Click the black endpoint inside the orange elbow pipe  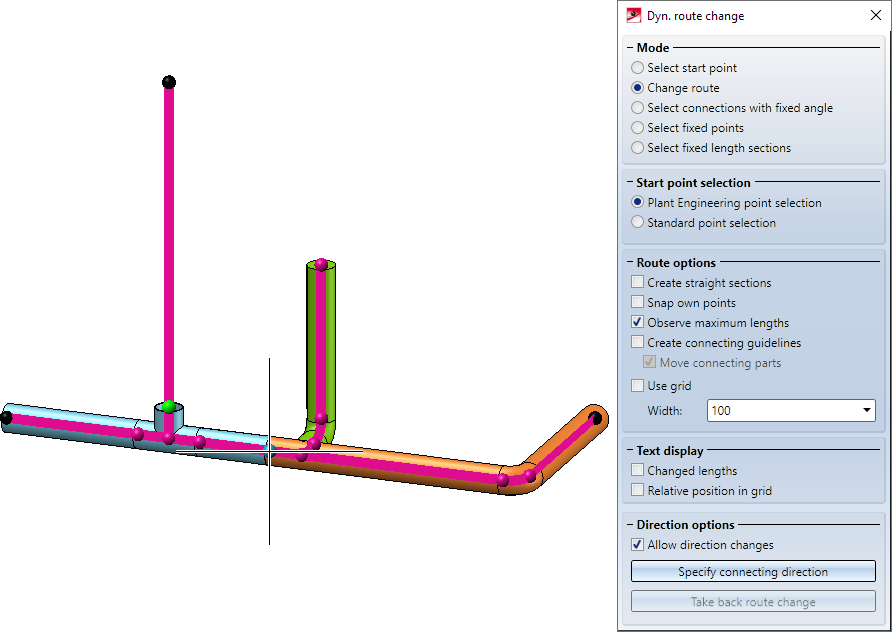[596, 418]
